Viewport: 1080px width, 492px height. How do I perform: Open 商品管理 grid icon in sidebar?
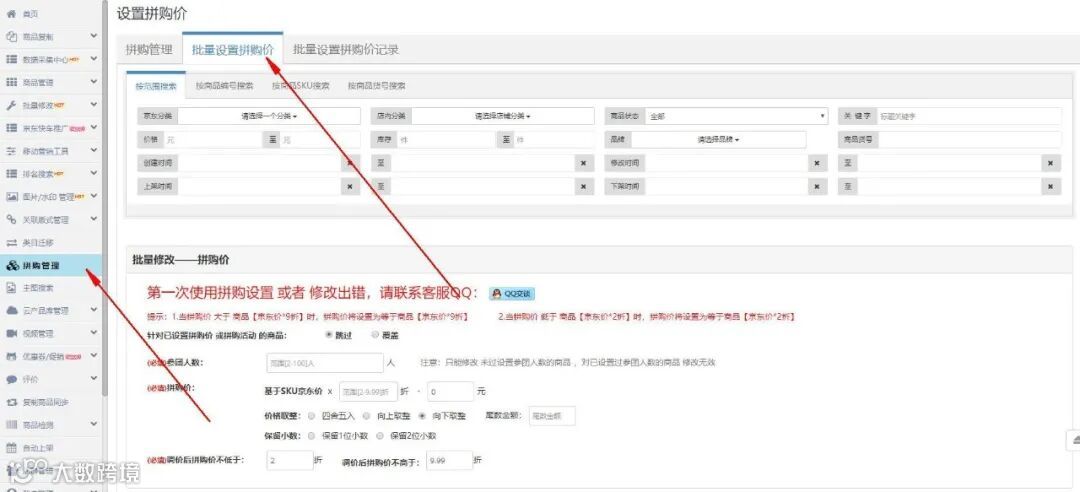point(11,82)
